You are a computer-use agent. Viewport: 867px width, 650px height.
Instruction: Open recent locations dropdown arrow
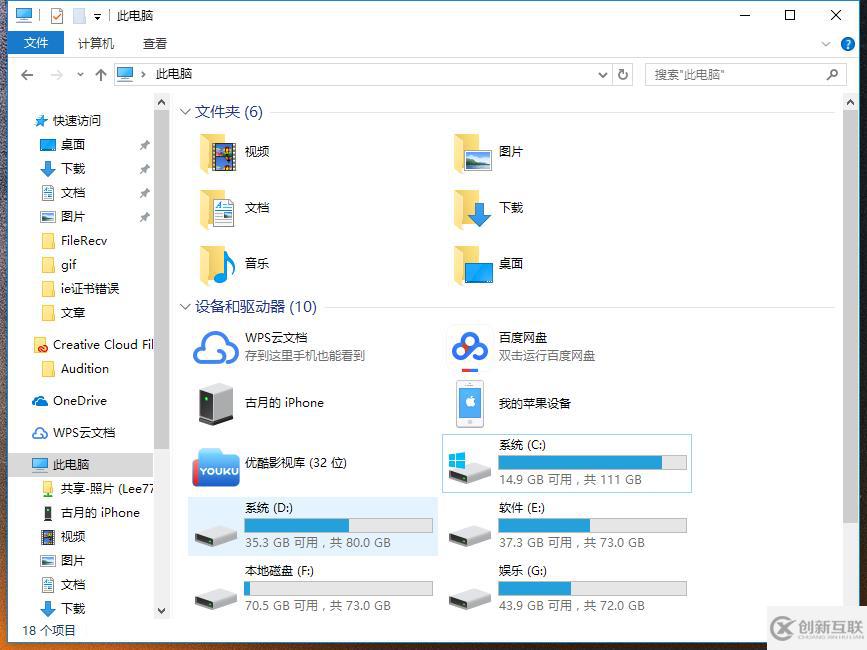point(80,75)
